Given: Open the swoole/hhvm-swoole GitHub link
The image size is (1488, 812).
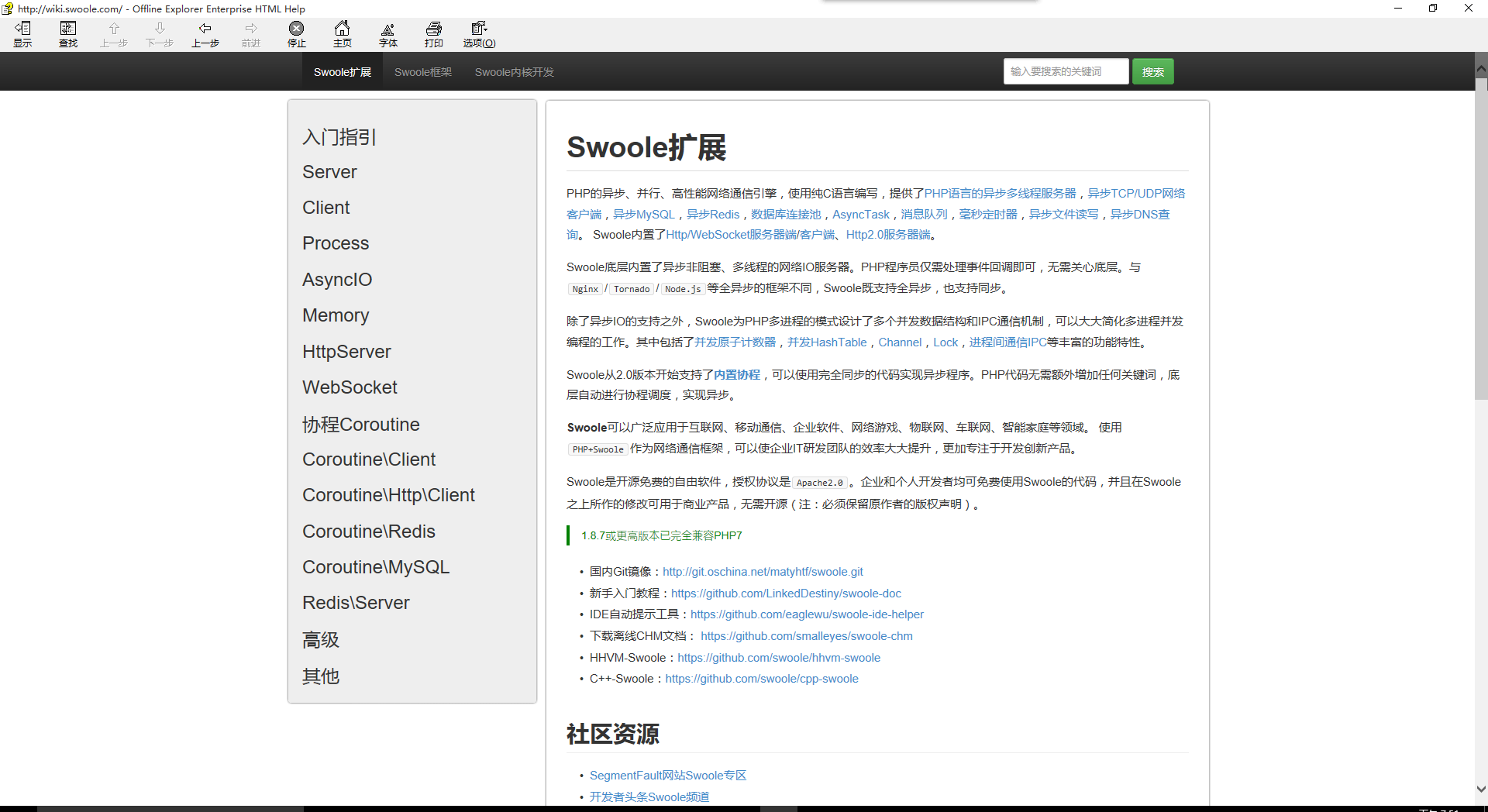Looking at the screenshot, I should point(779,658).
